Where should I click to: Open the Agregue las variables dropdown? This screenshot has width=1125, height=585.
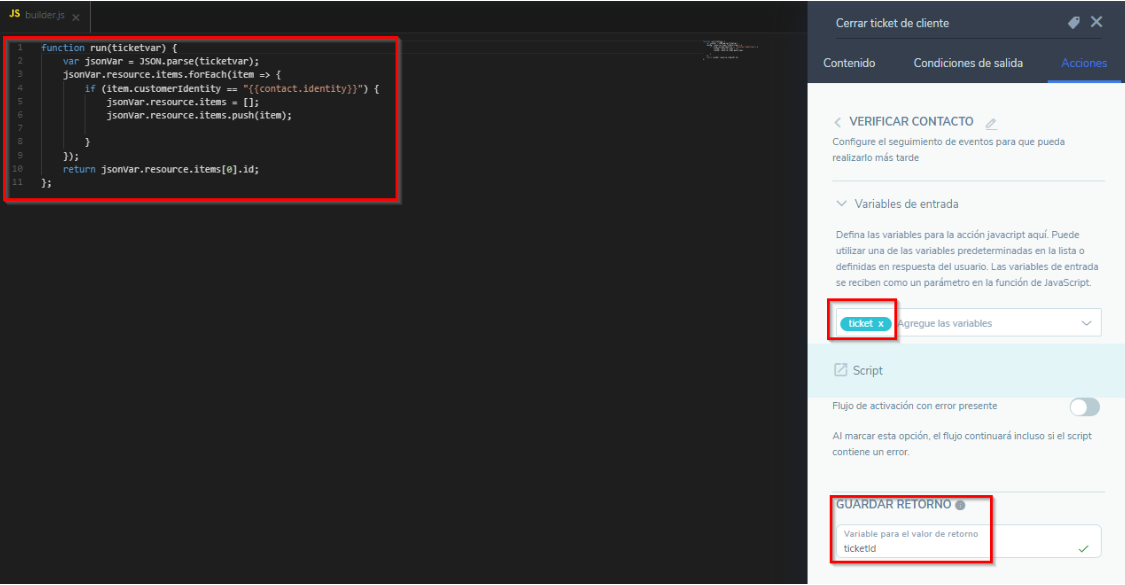click(x=1086, y=323)
